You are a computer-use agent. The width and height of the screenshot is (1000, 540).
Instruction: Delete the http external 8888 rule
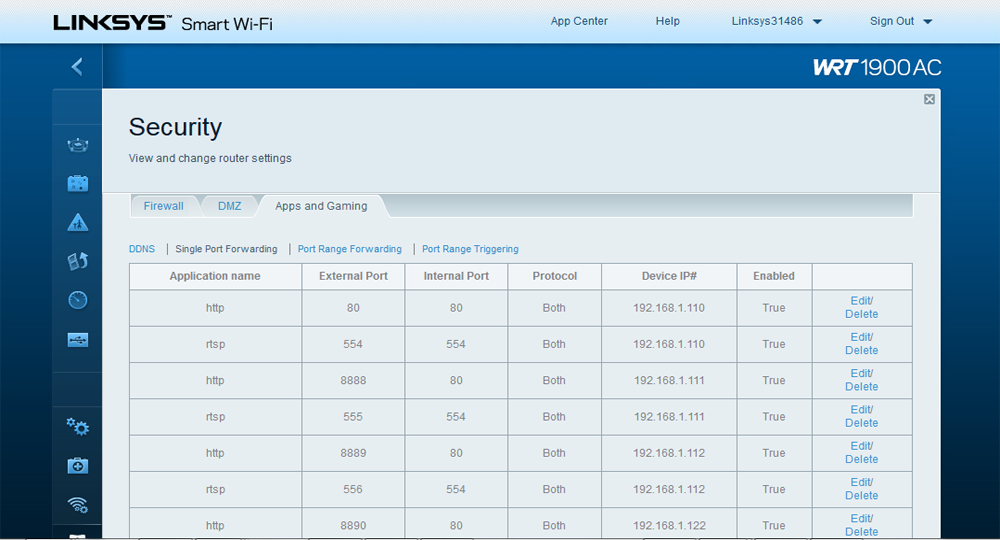(861, 387)
